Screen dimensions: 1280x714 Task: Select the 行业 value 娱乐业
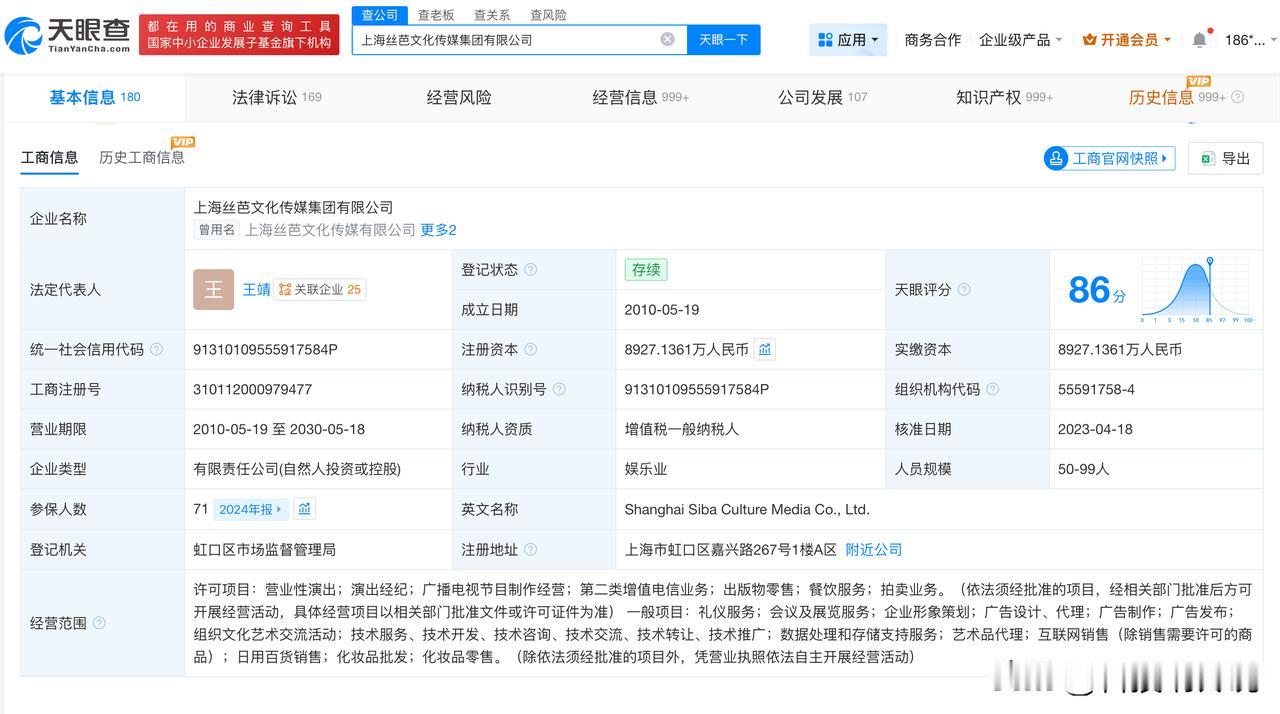(x=645, y=469)
